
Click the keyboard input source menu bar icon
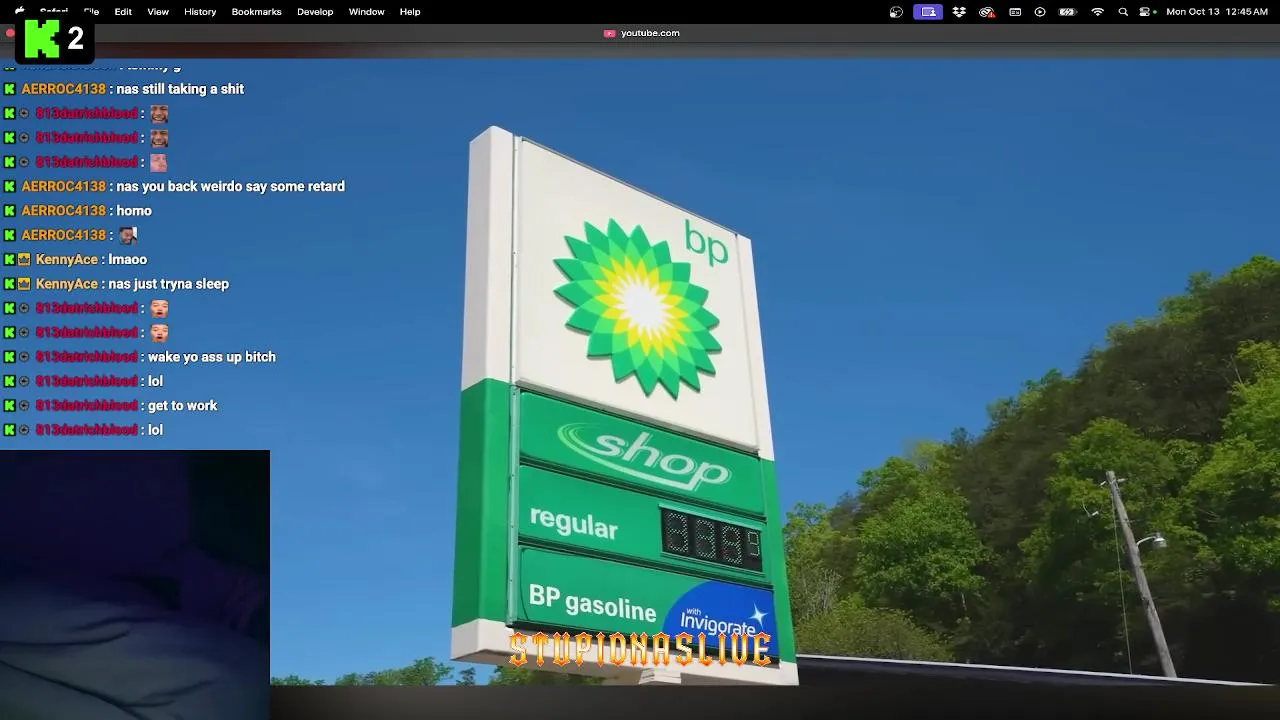(x=1015, y=12)
